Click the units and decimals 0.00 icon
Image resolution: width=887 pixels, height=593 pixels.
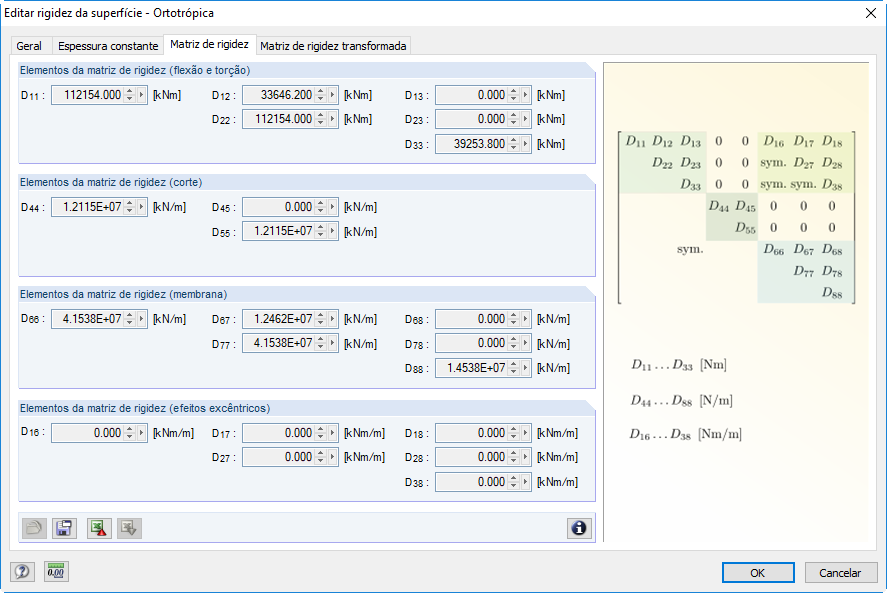tap(56, 572)
